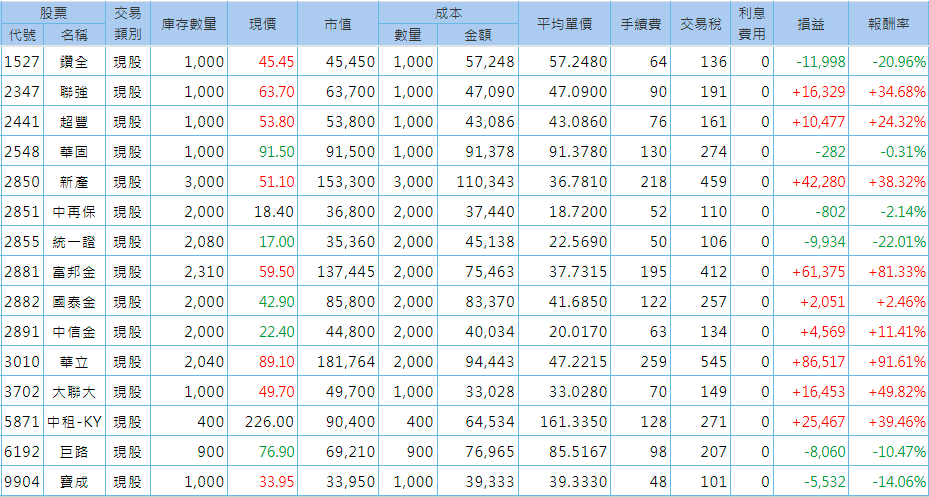This screenshot has height=498, width=929.
Task: Click return rate -0.31%
Action: (903, 152)
